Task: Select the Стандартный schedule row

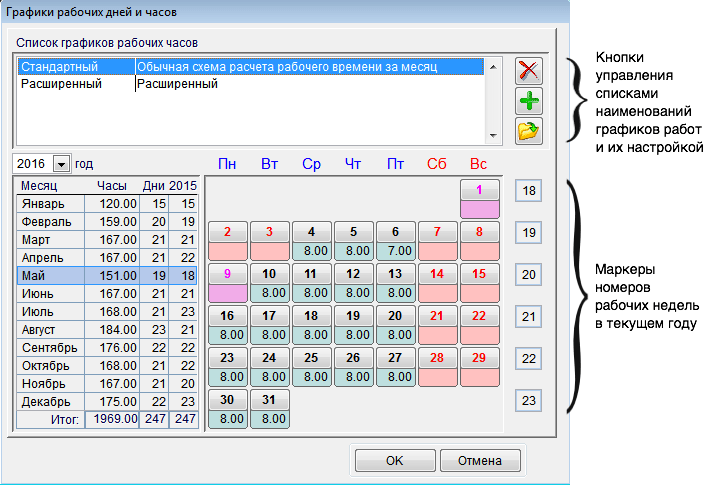Action: [x=250, y=67]
